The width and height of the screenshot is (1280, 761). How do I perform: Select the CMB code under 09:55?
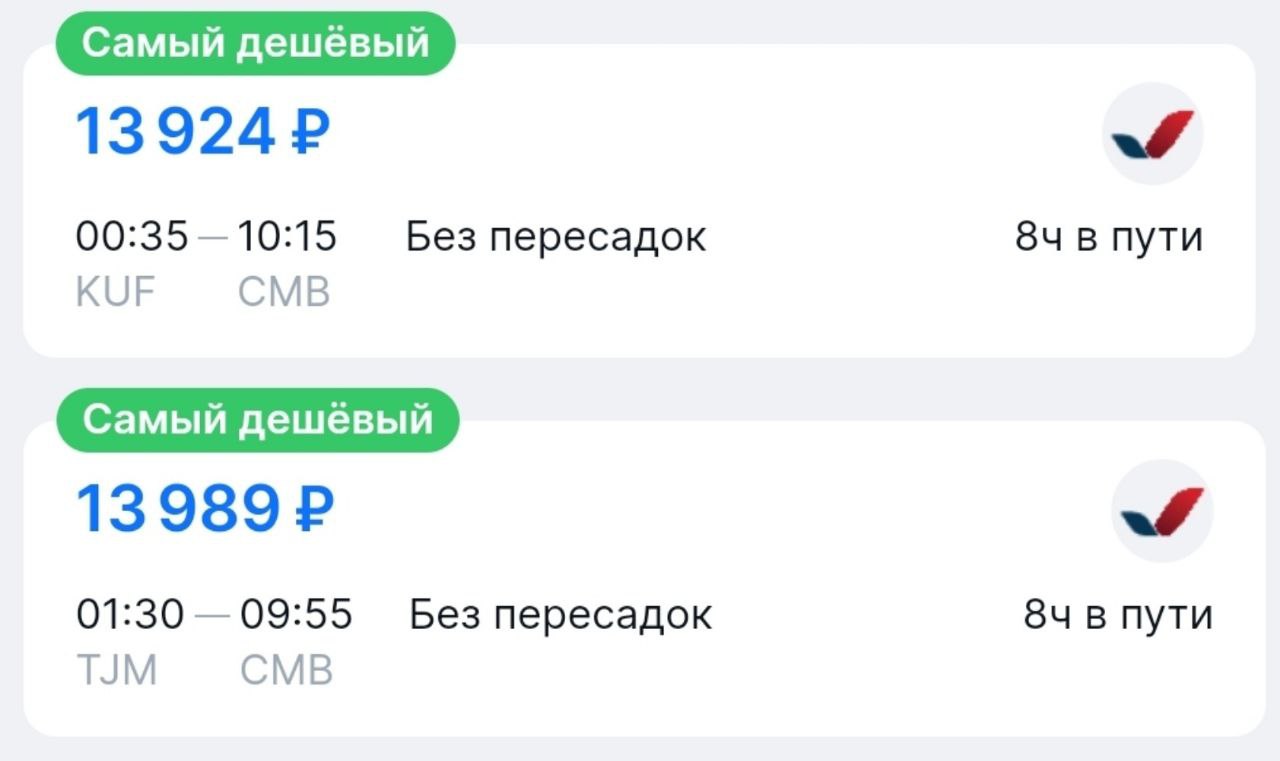pyautogui.click(x=286, y=669)
